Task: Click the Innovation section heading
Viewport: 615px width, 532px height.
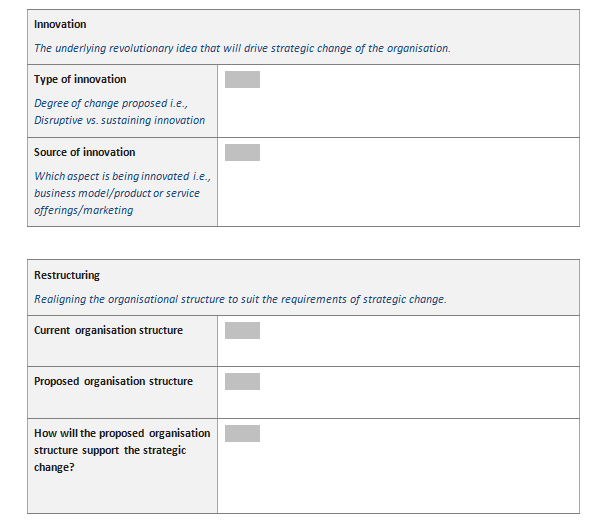Action: [60, 24]
